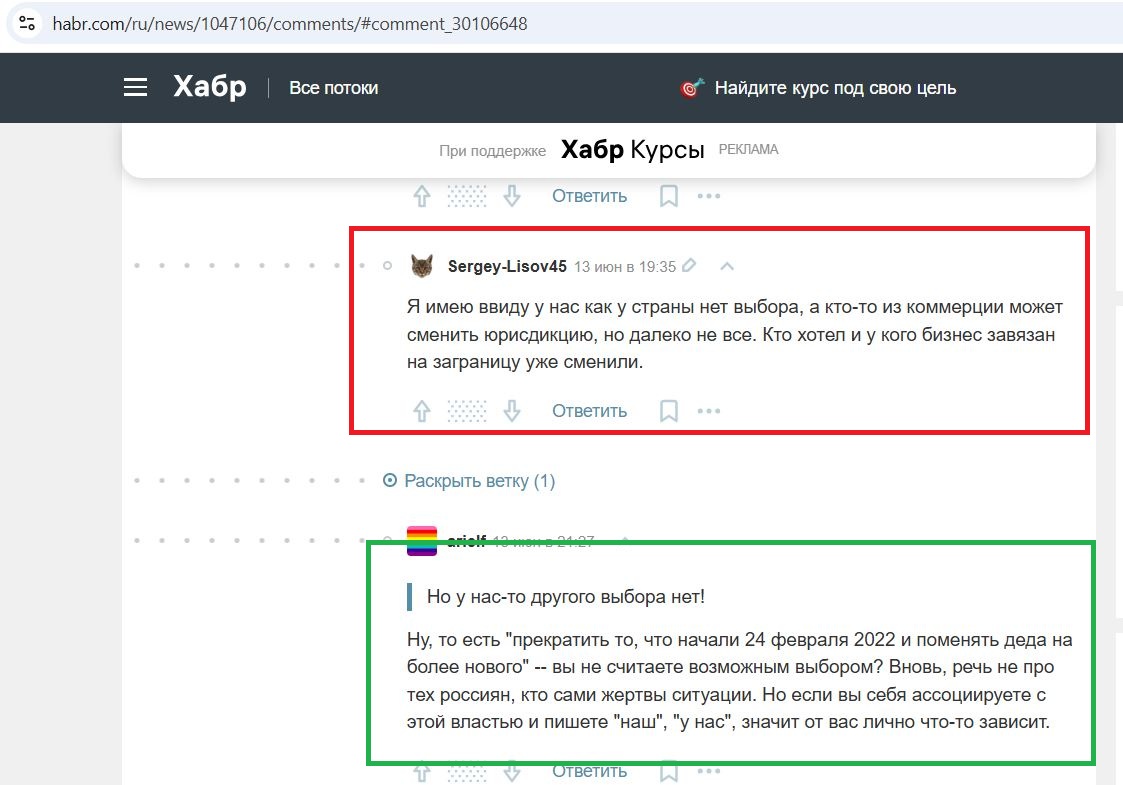Screen dimensions: 1123x785
Task: Open the "Все потоки" flows menu
Action: pos(334,88)
